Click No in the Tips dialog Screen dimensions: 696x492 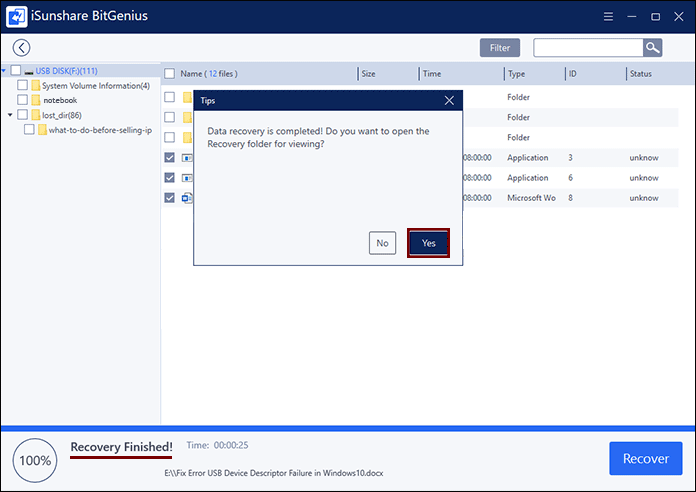click(x=382, y=243)
